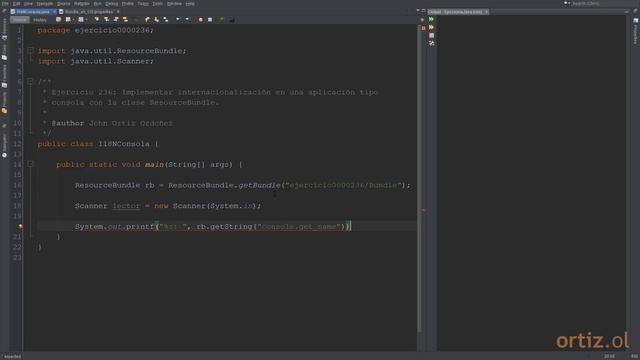Open the Favorites side panel
The height and width of the screenshot is (360, 640).
pos(4,77)
